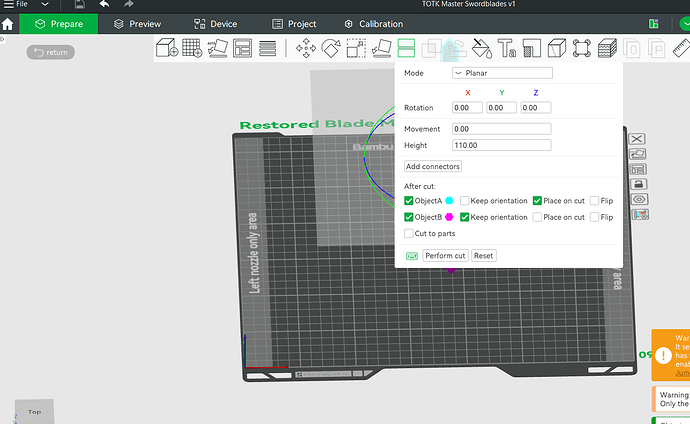Click the Rotation X input field
The width and height of the screenshot is (690, 424).
pos(467,108)
